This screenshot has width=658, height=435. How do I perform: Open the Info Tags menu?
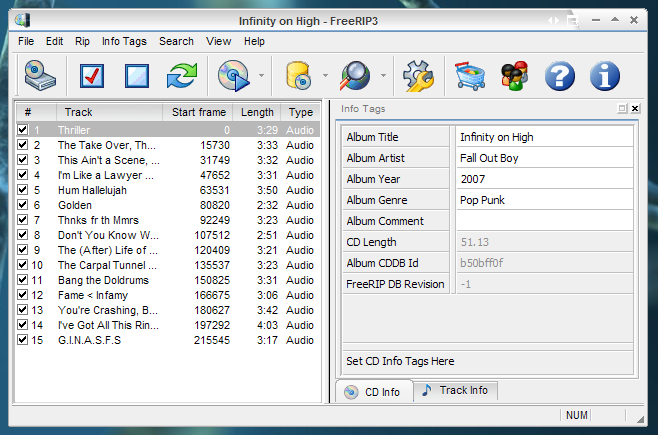124,42
